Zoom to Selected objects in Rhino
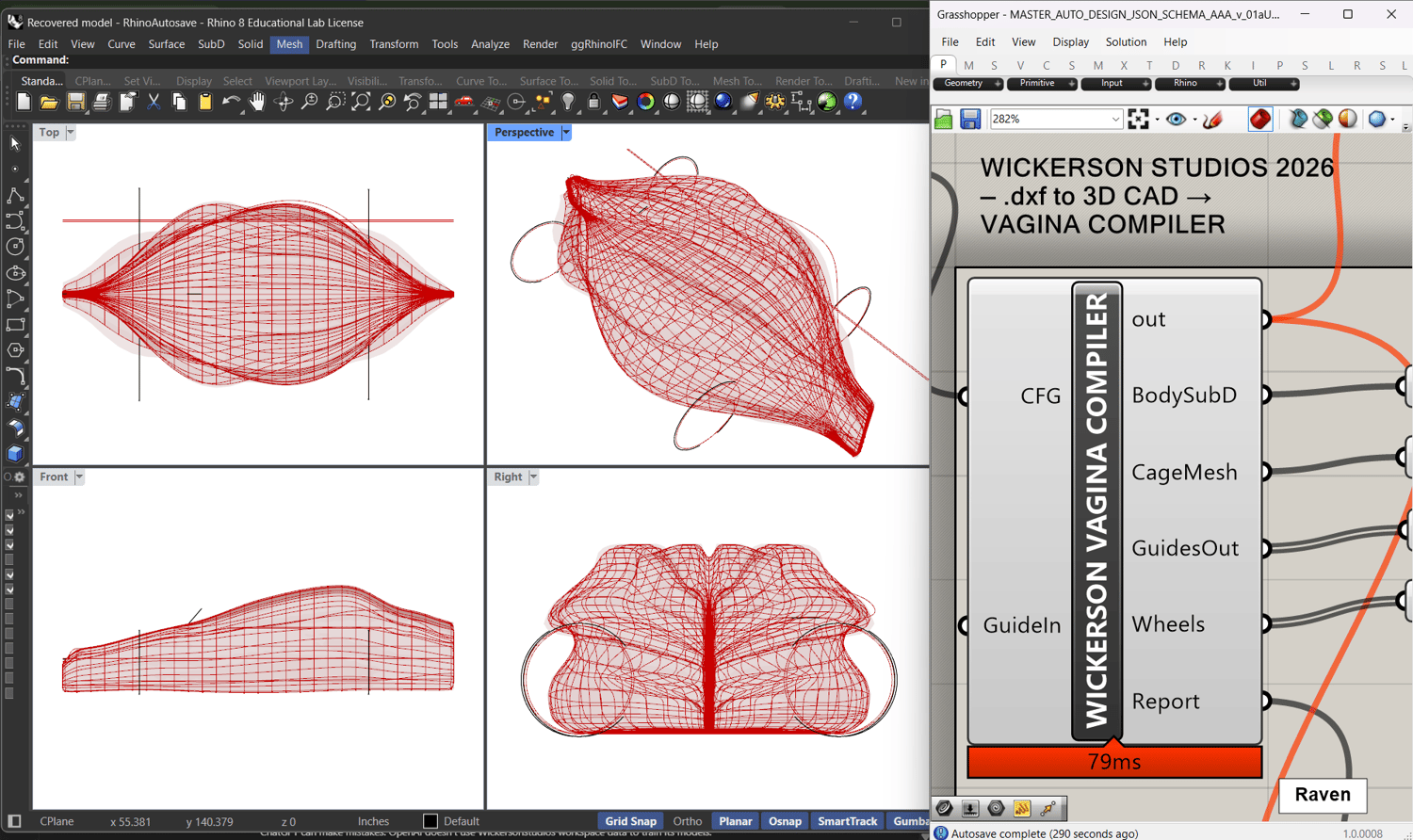The image size is (1413, 840). click(x=387, y=102)
